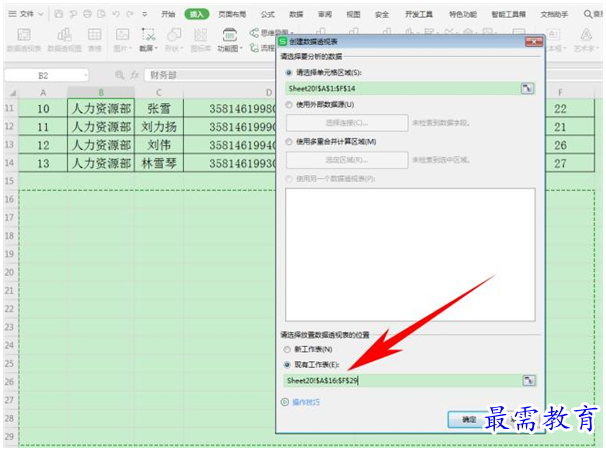Image resolution: width=606 pixels, height=450 pixels.
Task: Click the 确定 button in dialog
Action: tap(468, 419)
